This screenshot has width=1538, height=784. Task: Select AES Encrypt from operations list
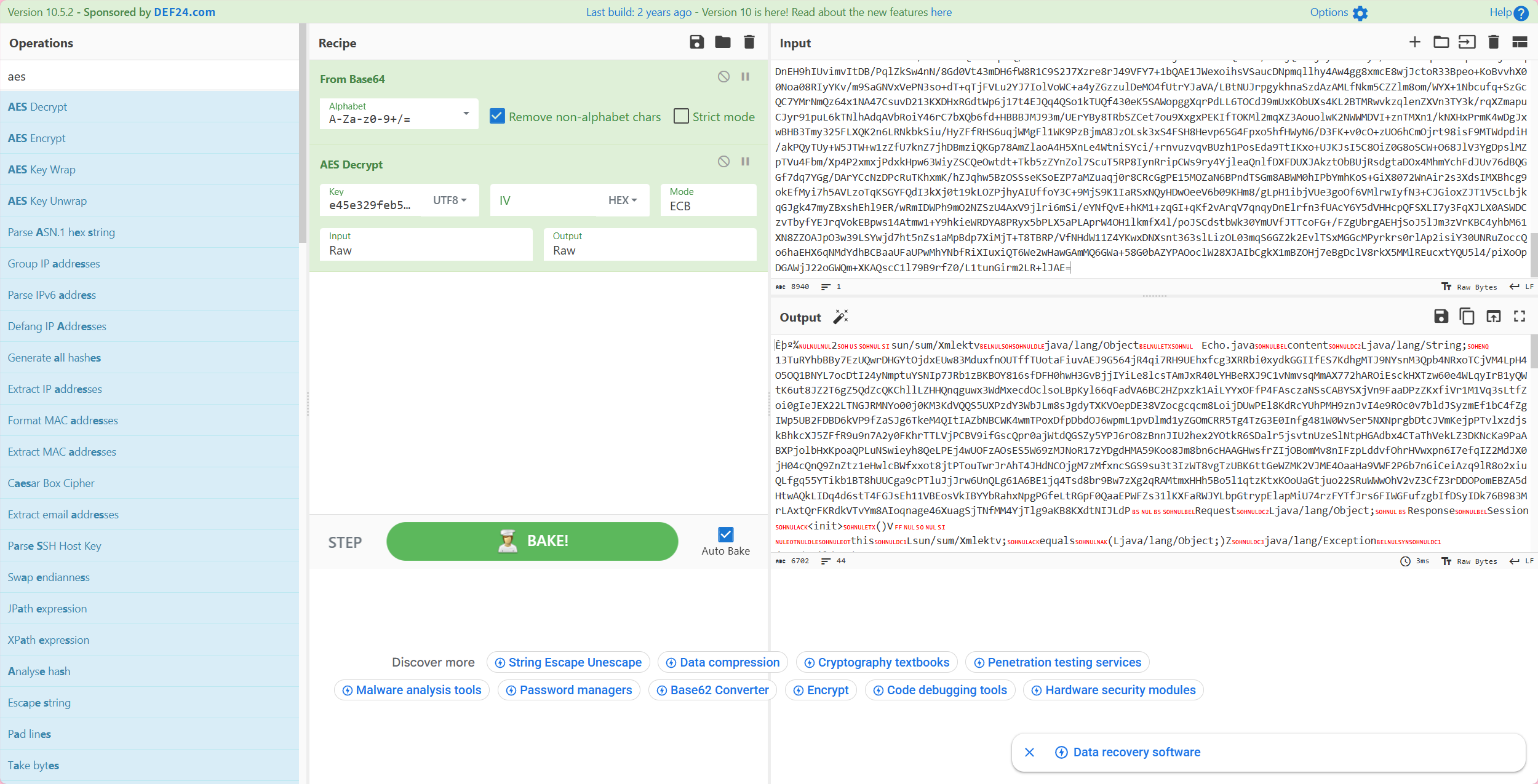point(37,138)
